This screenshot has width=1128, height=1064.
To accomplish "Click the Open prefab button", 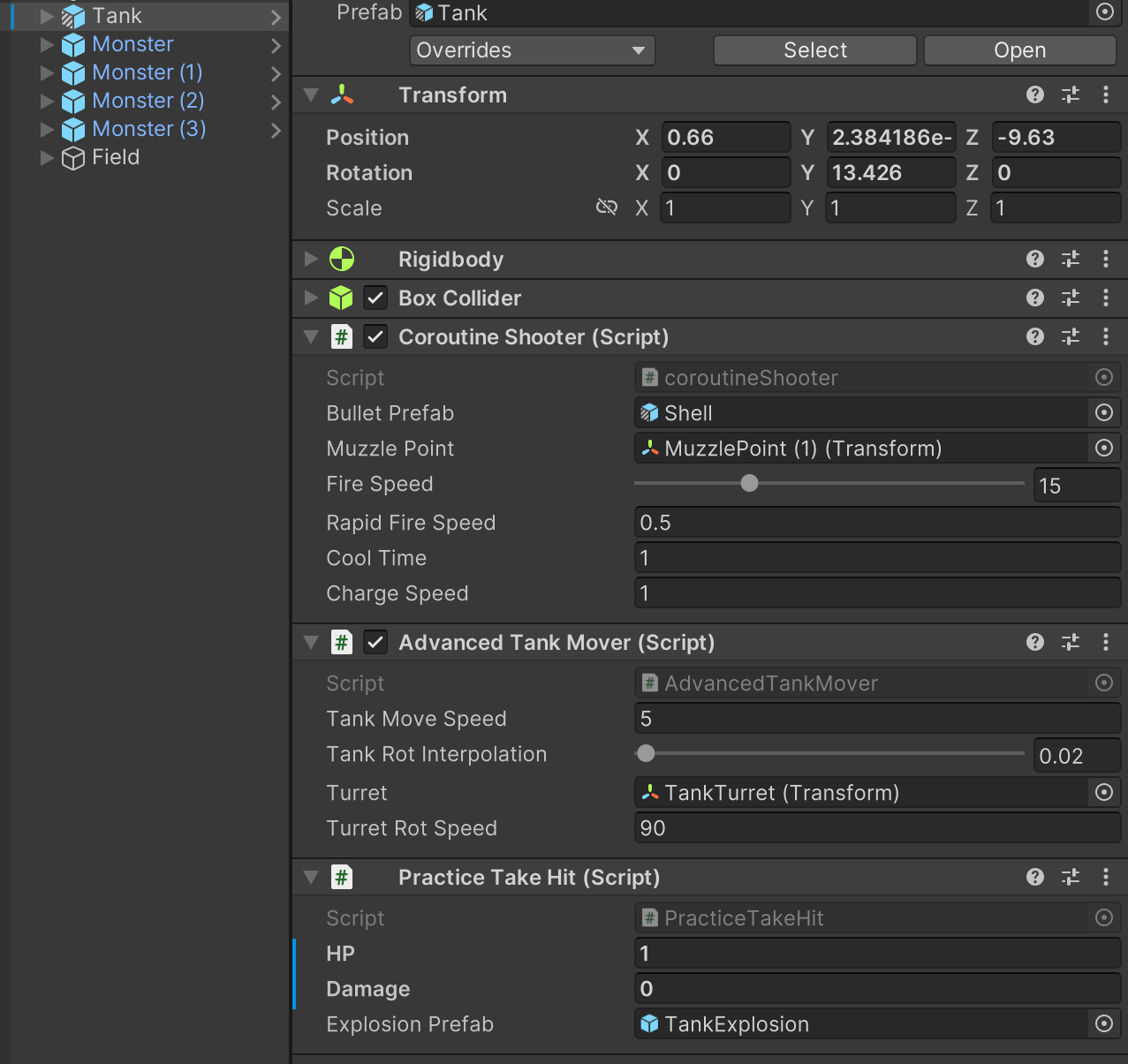I will (1020, 50).
